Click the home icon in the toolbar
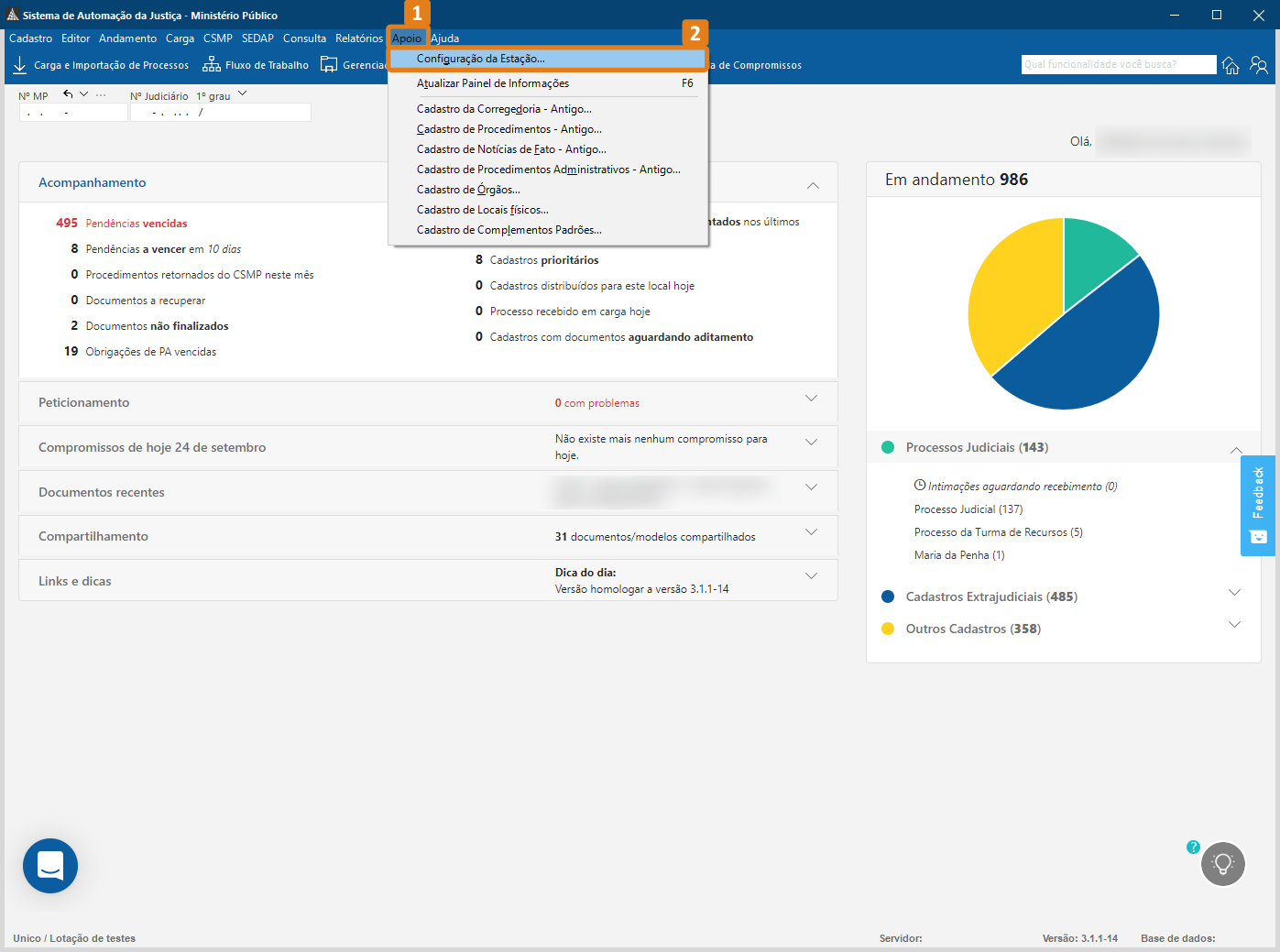 (x=1231, y=65)
